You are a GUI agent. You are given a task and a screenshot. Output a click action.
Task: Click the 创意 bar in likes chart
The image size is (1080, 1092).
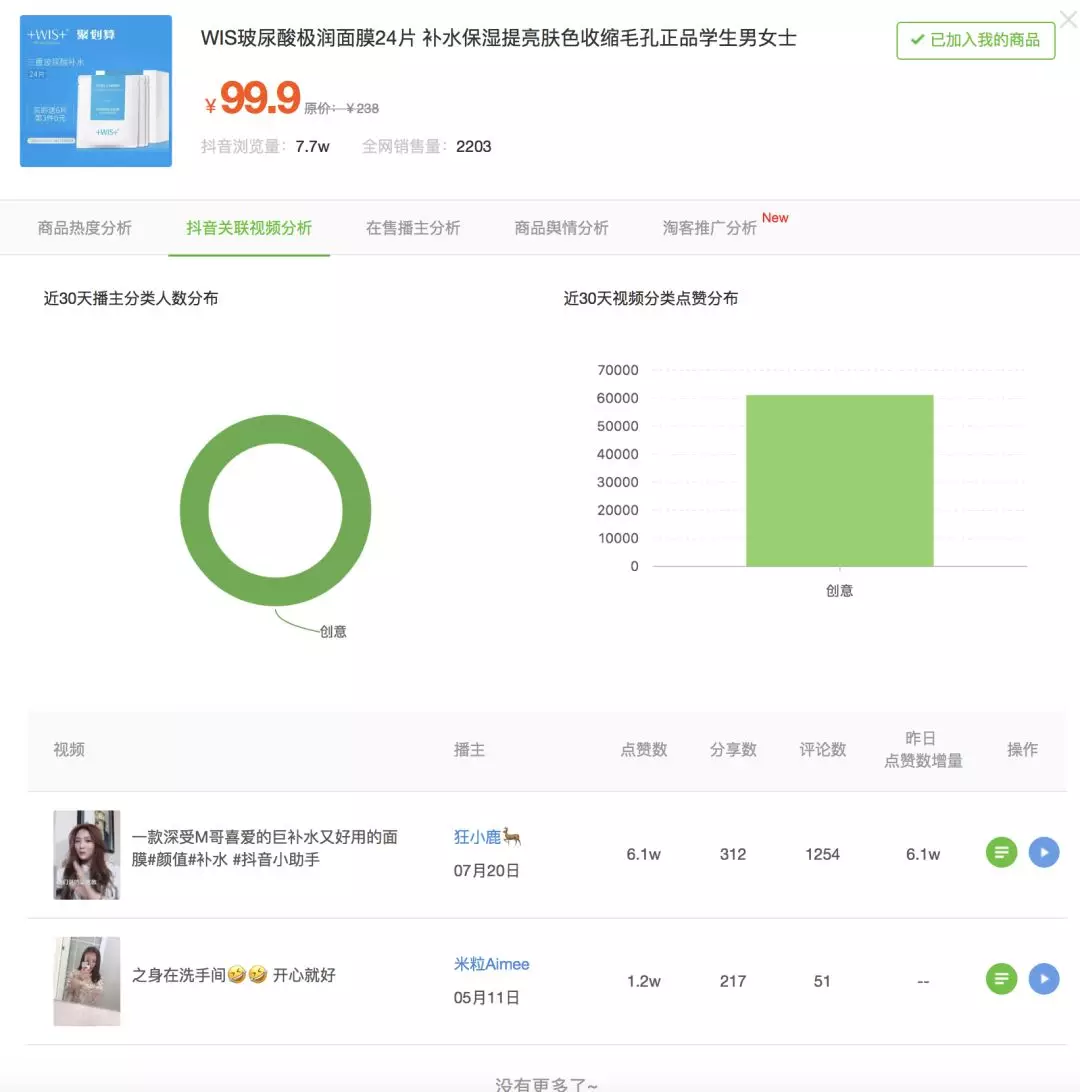[x=840, y=481]
